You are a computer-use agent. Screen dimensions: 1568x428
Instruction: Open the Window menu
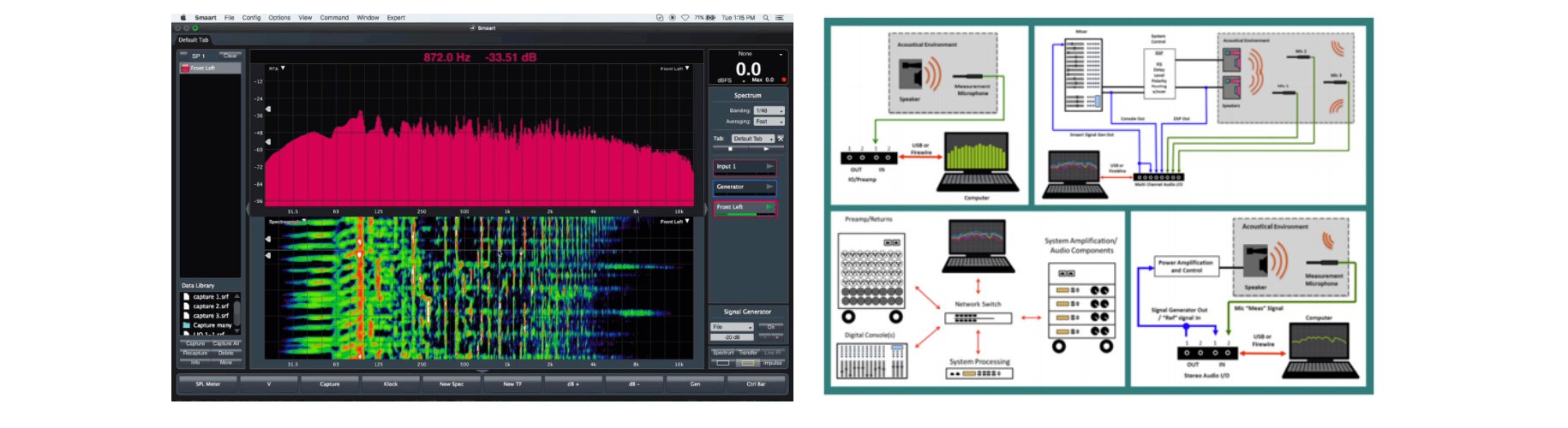[368, 17]
